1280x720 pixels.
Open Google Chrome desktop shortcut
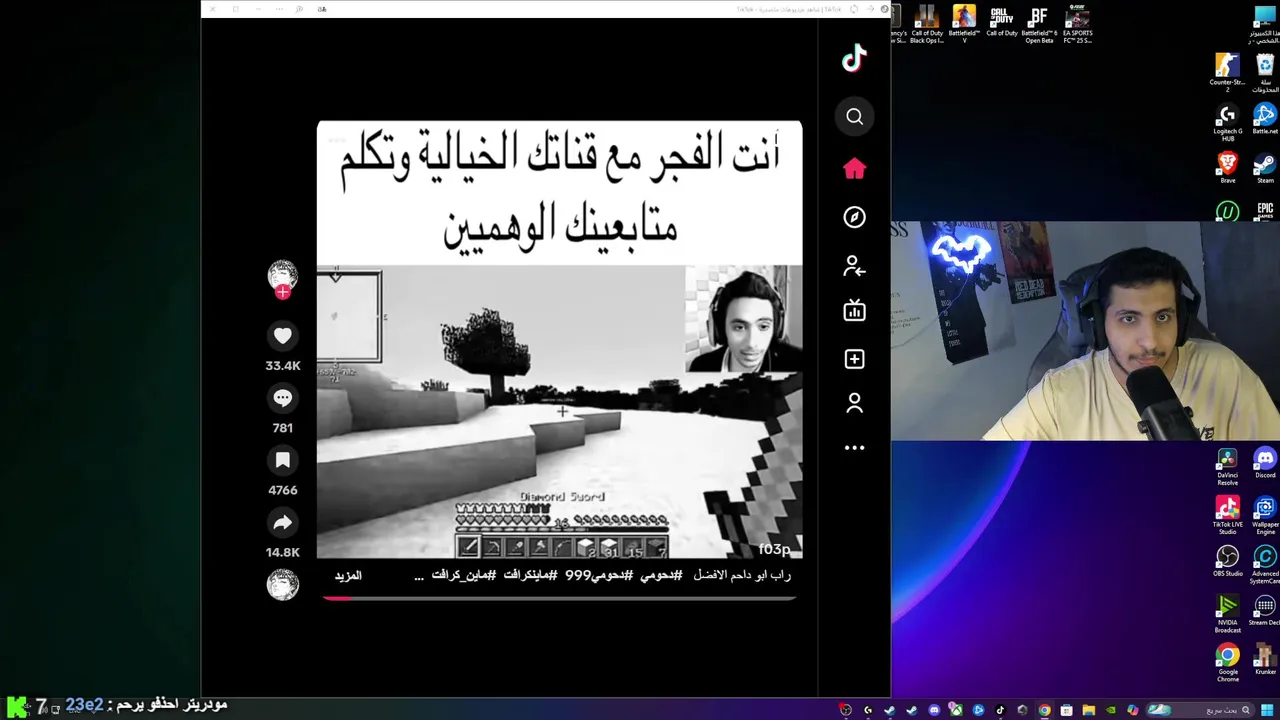pos(1227,662)
